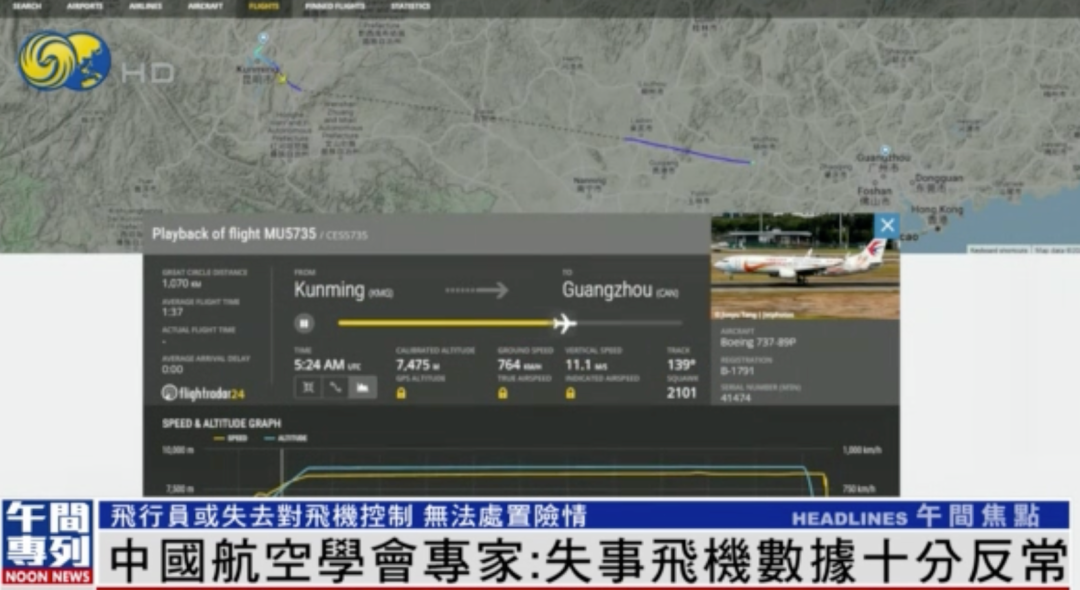Open the Pinned Flights menu
This screenshot has height=590, width=1080.
click(335, 6)
